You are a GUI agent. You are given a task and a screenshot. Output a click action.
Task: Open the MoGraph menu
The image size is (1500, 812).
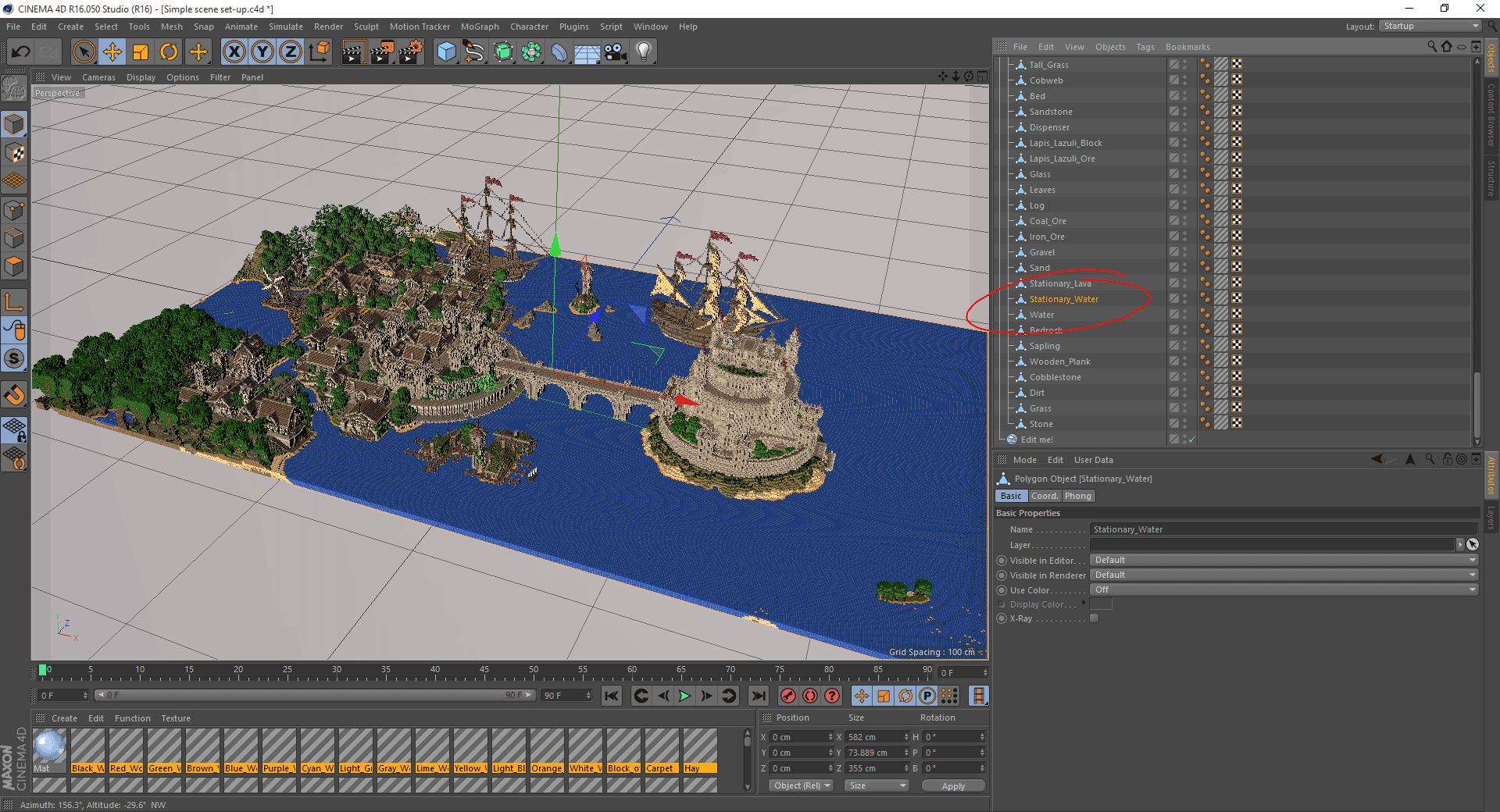click(480, 27)
